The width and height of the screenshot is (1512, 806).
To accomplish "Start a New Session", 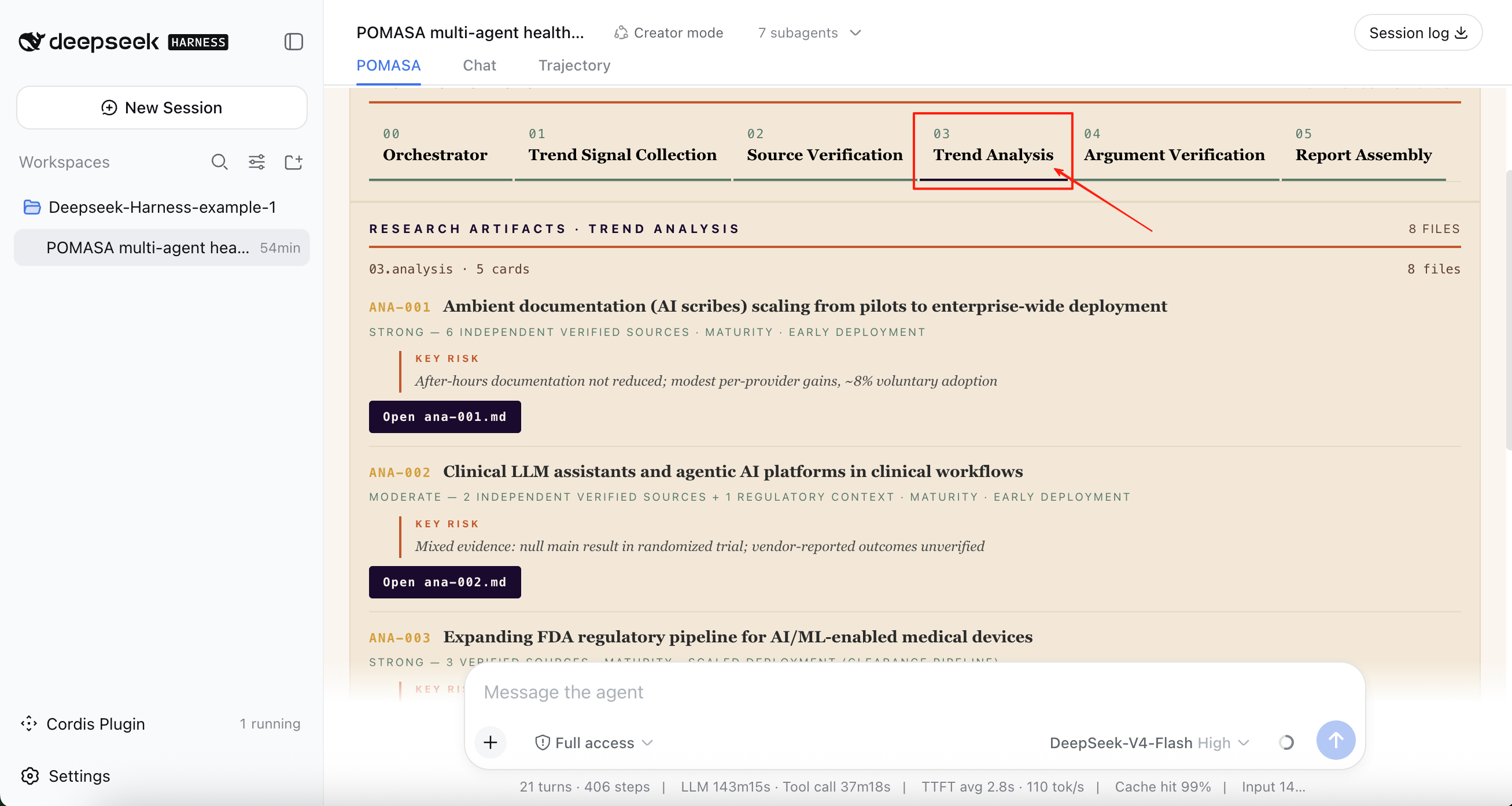I will (161, 108).
